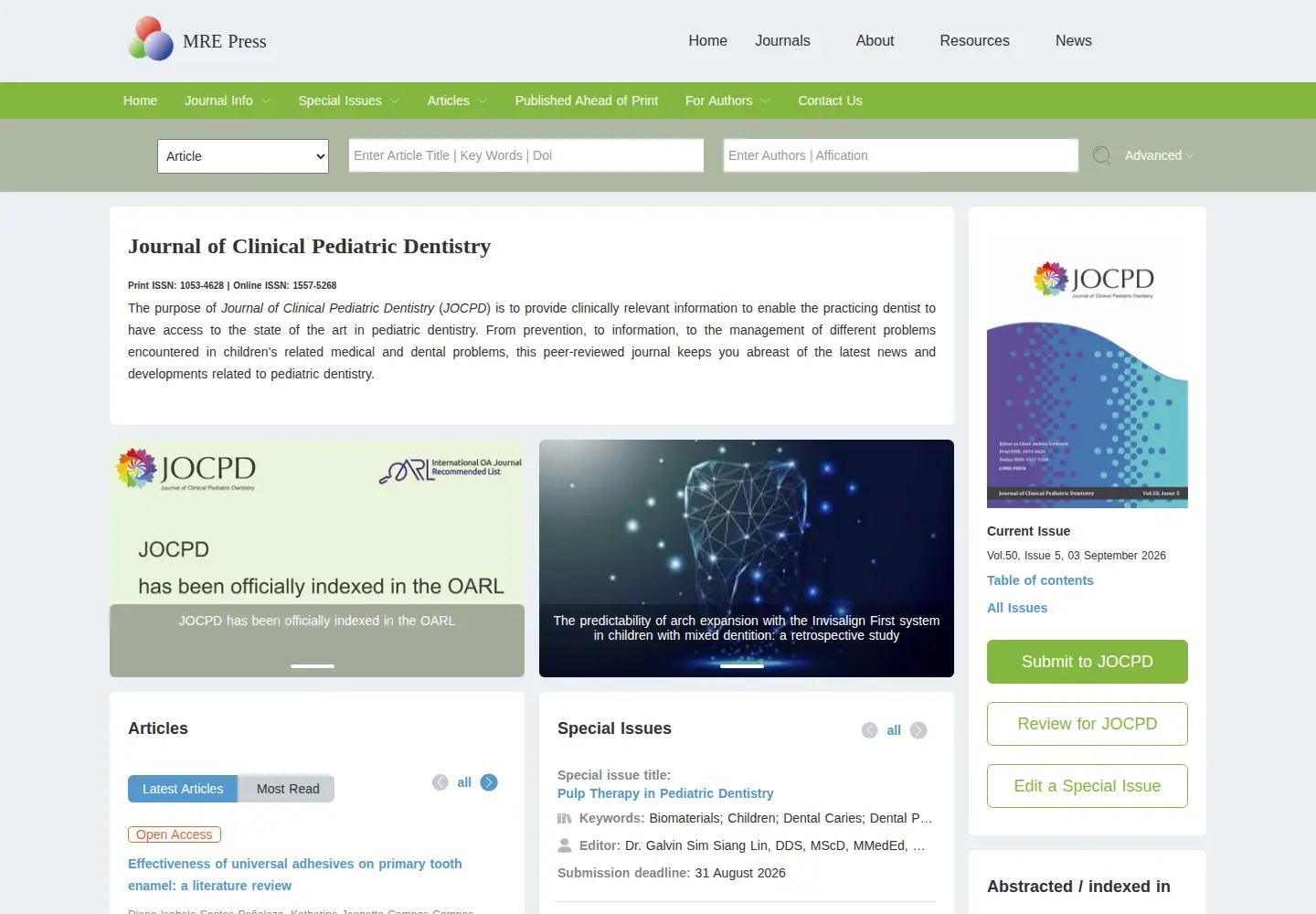Open the Table of contents link

1040,580
